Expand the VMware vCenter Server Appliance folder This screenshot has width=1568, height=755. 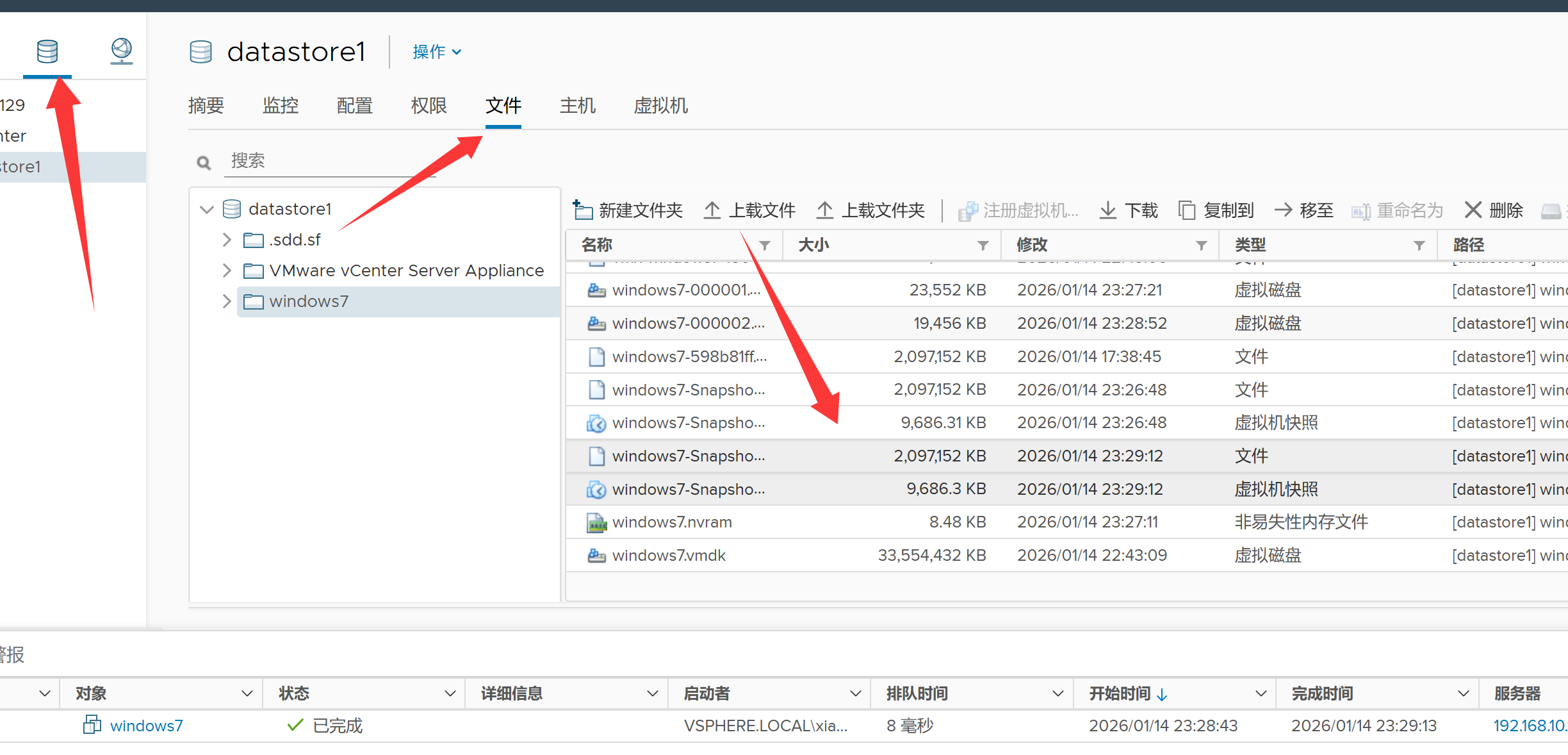(x=227, y=270)
